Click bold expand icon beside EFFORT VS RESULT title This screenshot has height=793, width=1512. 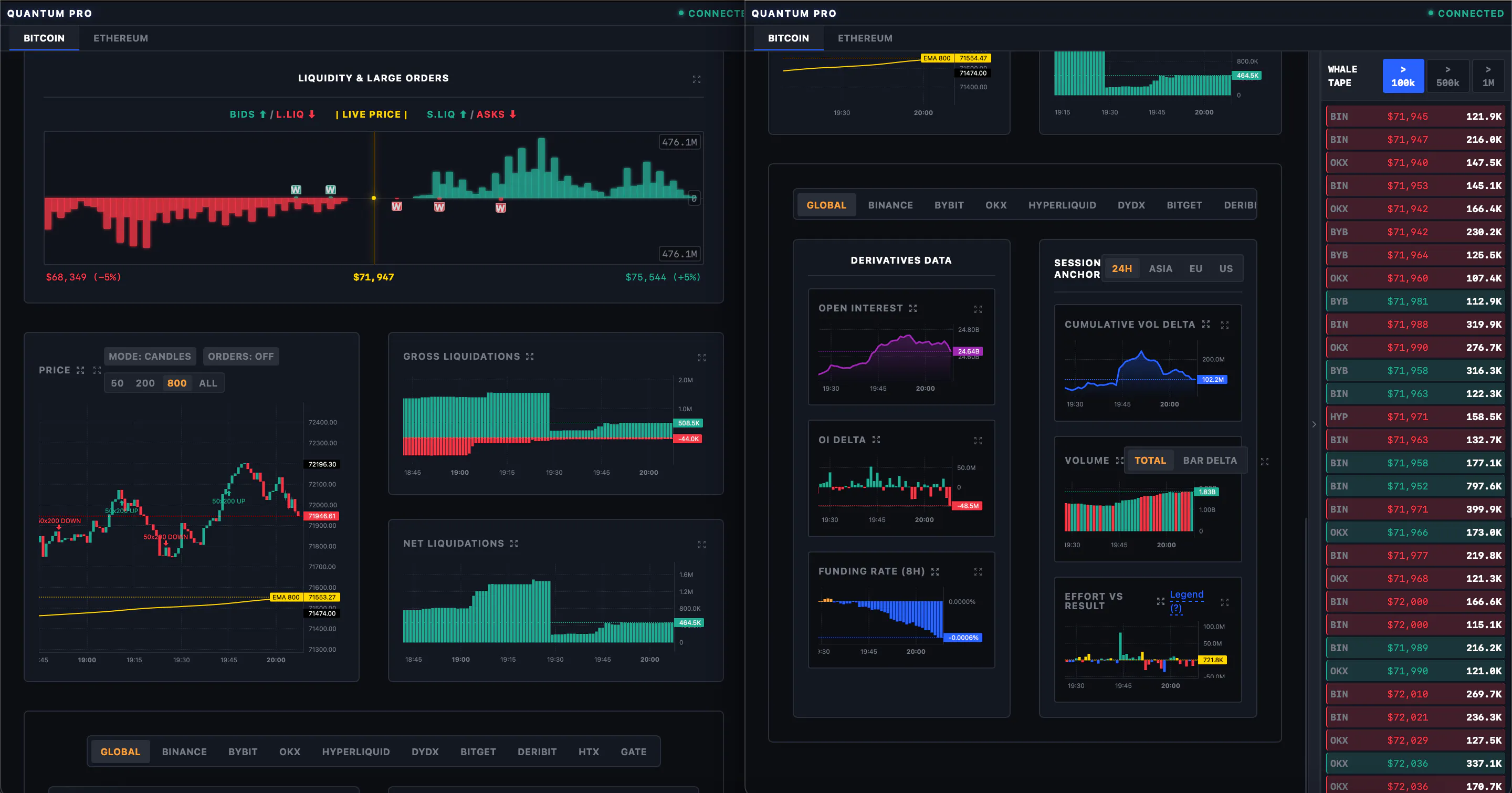[1160, 602]
